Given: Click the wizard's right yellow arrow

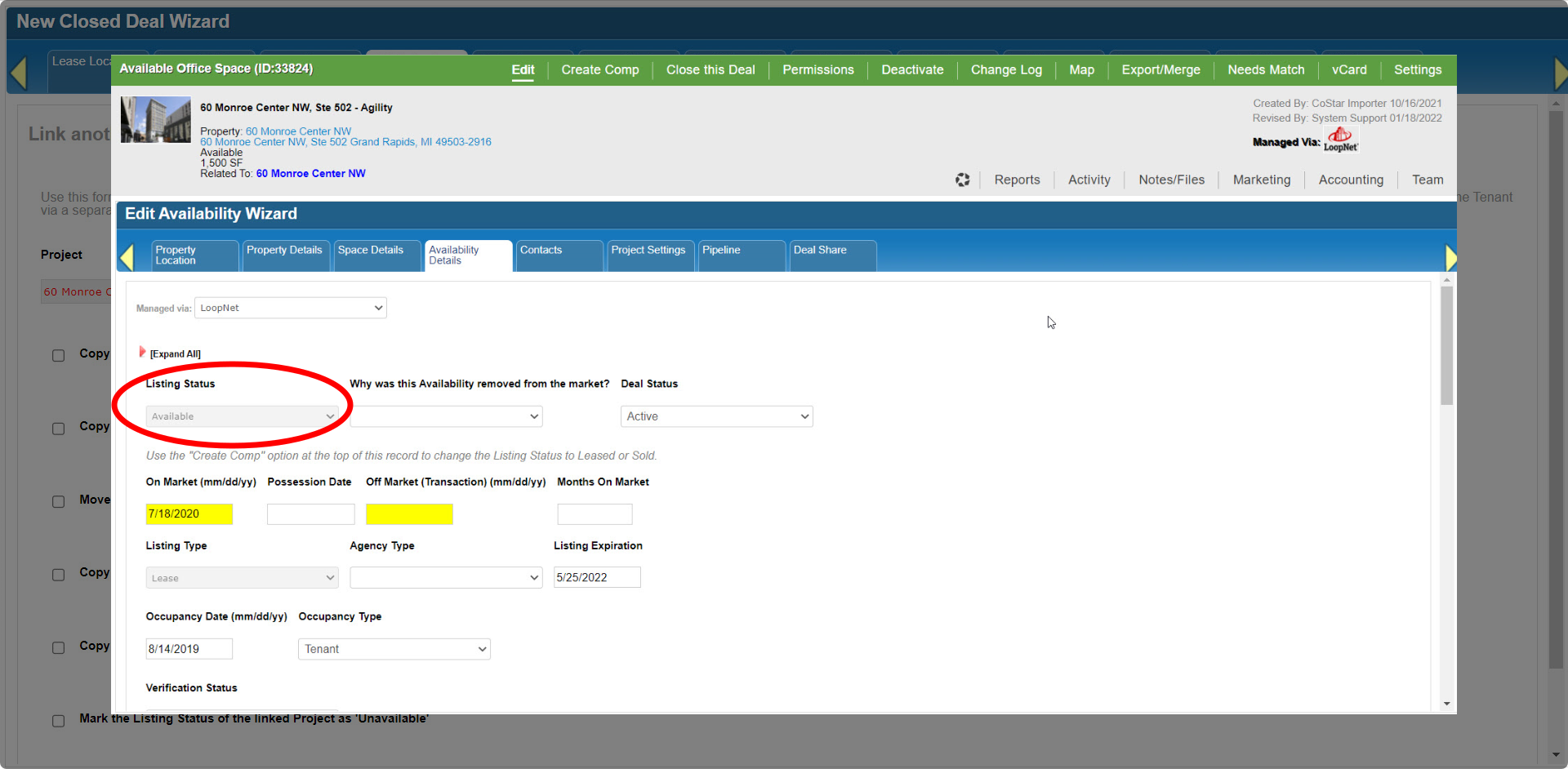Looking at the screenshot, I should [x=1450, y=257].
